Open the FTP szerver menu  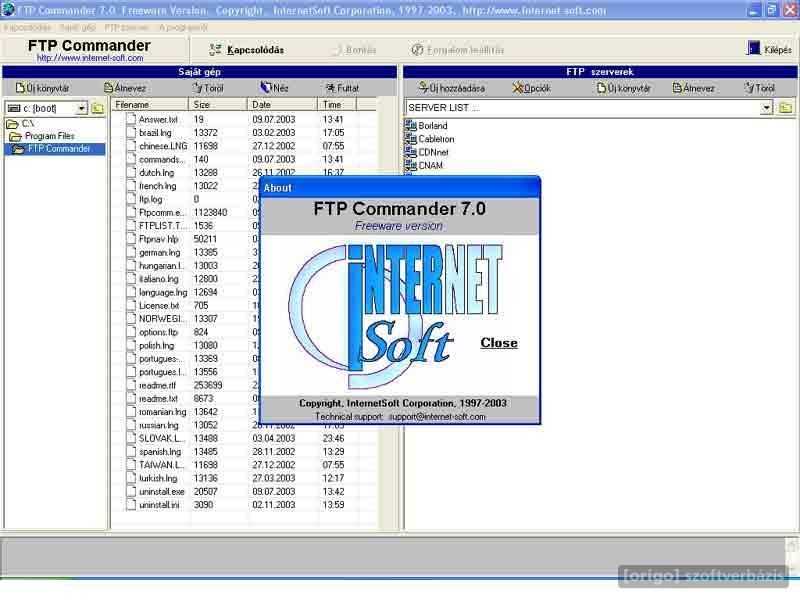(x=127, y=27)
